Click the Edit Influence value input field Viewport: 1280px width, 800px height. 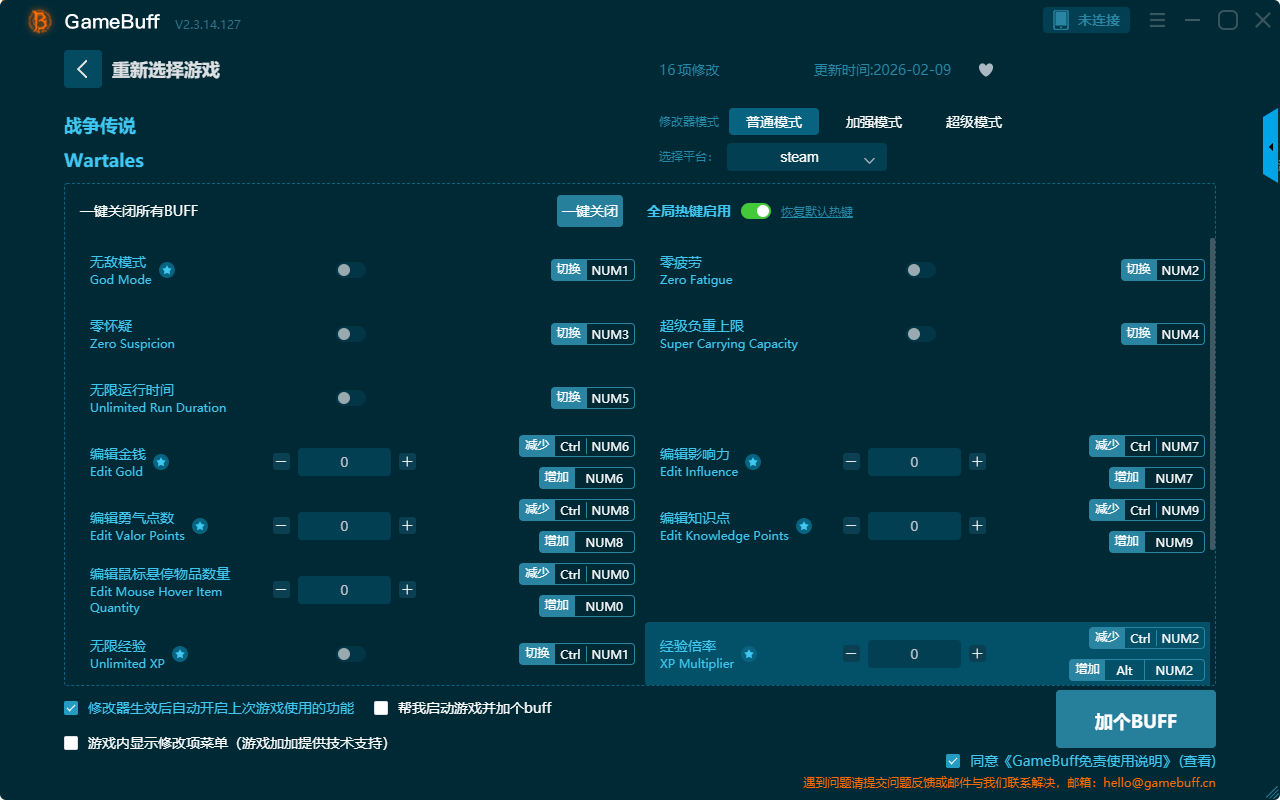(914, 462)
